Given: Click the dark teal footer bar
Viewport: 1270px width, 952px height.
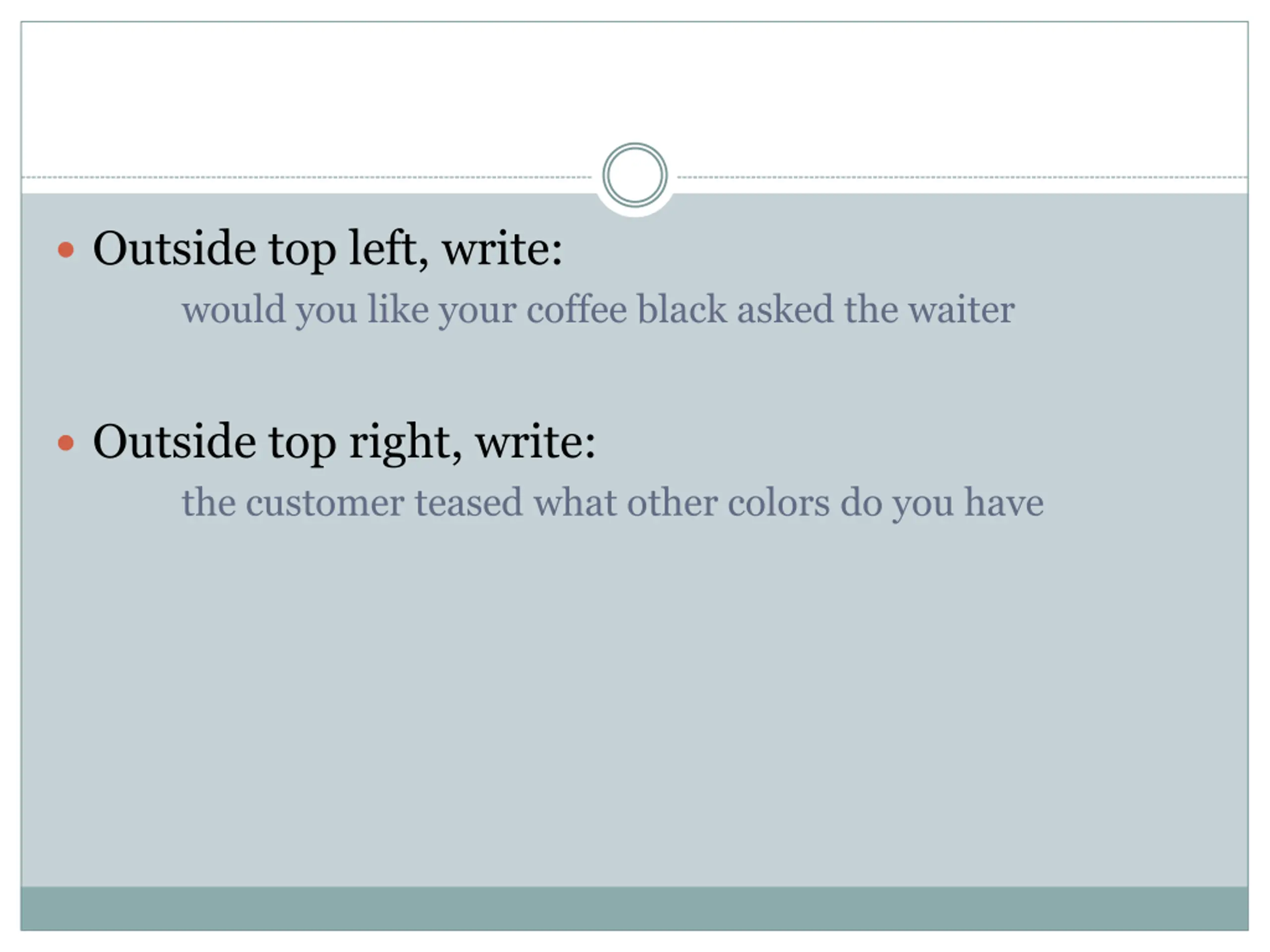Looking at the screenshot, I should pyautogui.click(x=635, y=908).
